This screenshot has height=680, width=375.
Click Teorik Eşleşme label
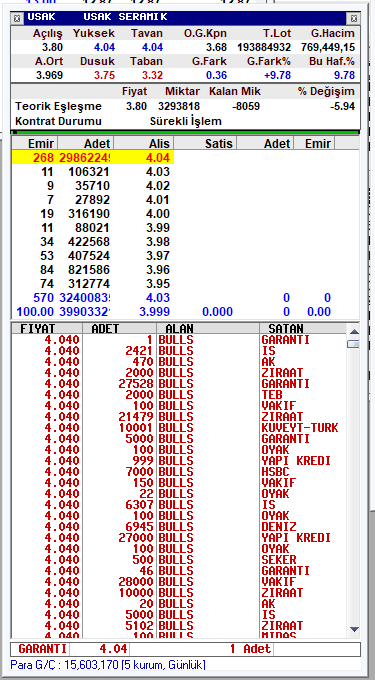click(x=59, y=107)
